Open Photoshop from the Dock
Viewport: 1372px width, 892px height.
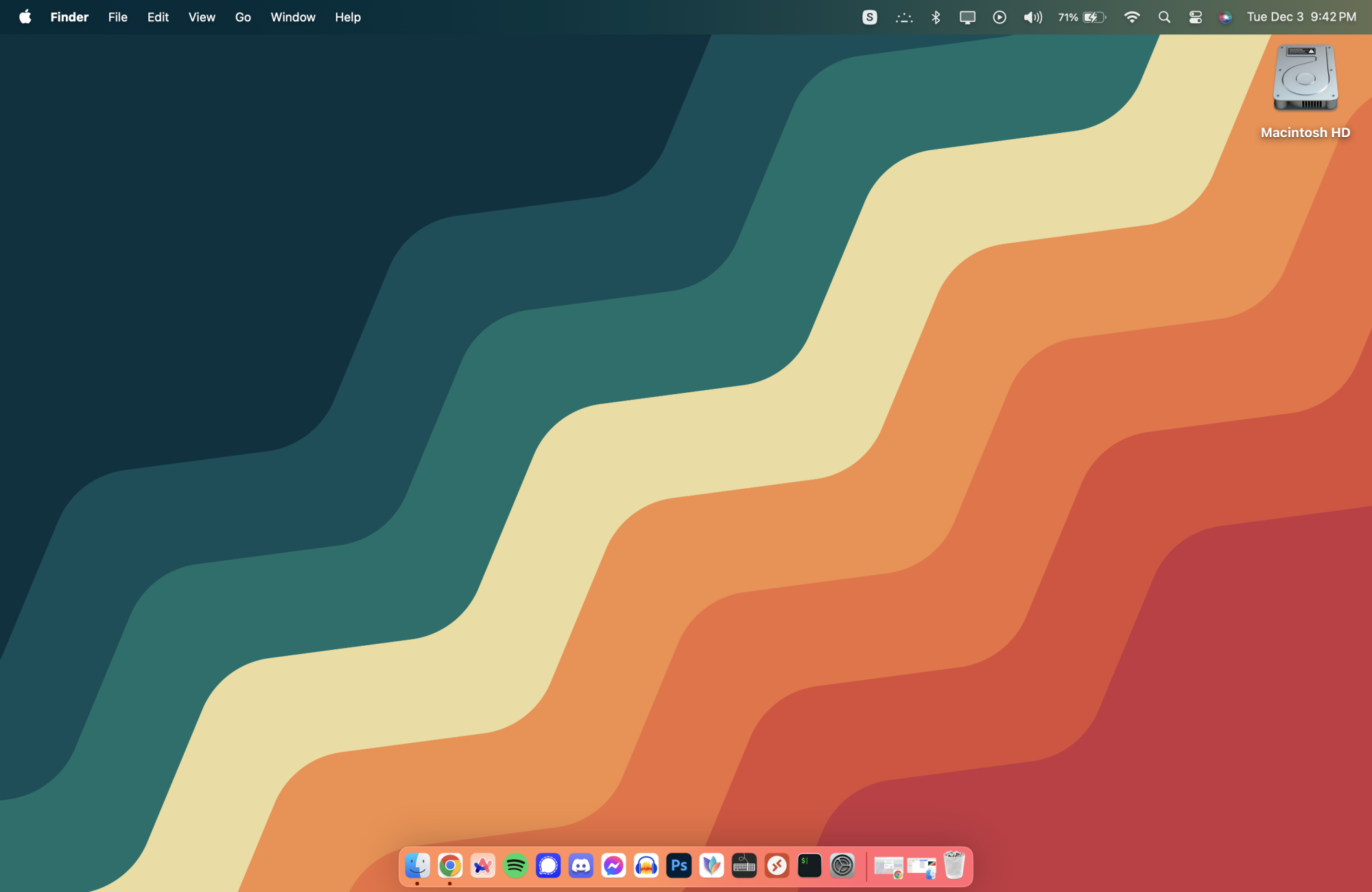(x=679, y=866)
